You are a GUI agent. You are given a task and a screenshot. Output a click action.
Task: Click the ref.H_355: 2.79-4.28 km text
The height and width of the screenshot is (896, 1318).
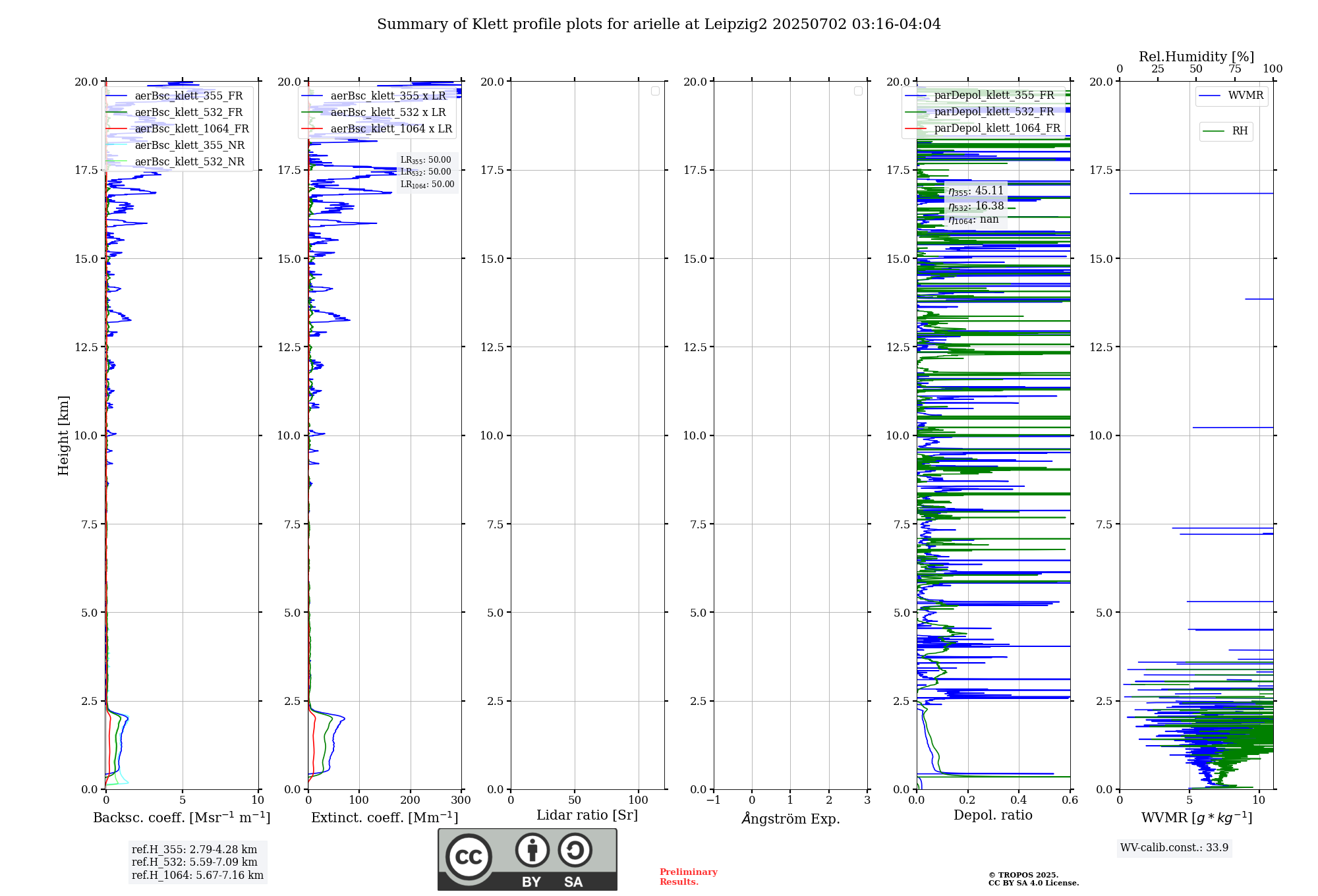pos(194,850)
